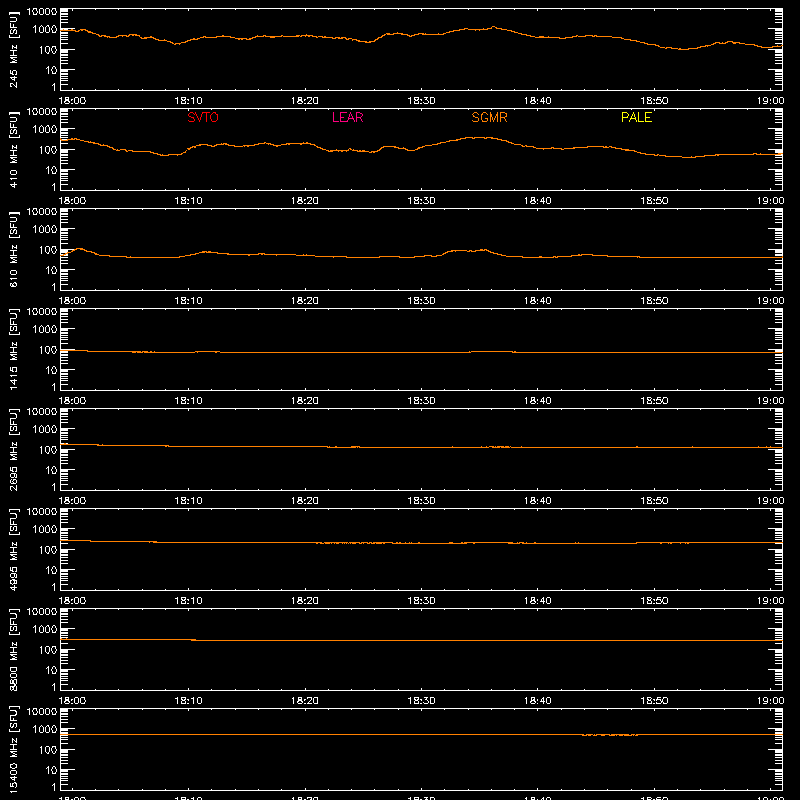Select the 1415 MHz [SFU] axis title

click(14, 349)
